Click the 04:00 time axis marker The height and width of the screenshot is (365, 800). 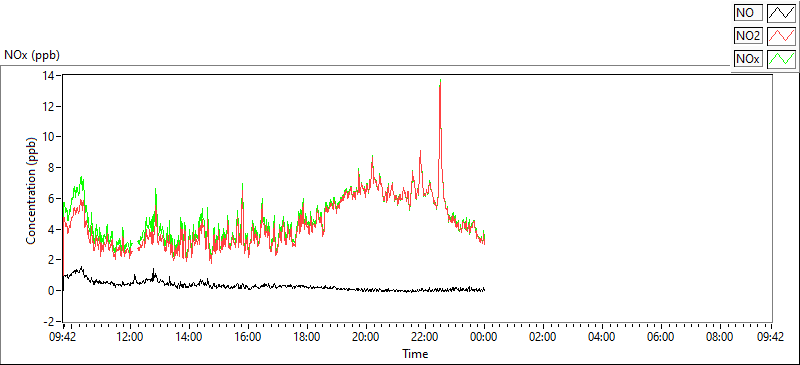coord(602,337)
